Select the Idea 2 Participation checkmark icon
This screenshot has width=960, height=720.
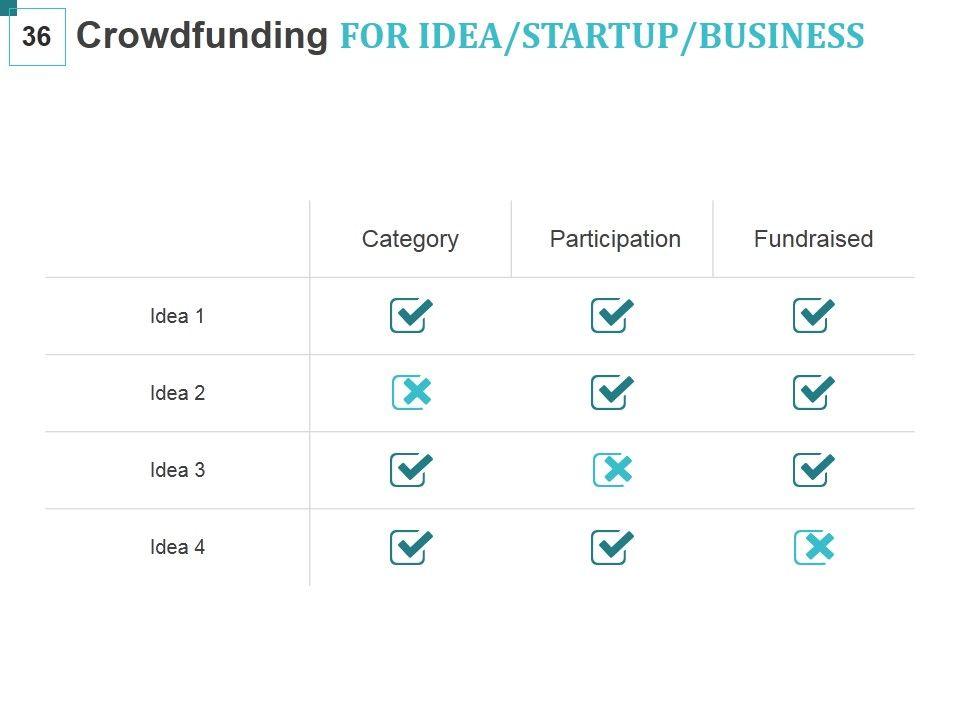612,392
